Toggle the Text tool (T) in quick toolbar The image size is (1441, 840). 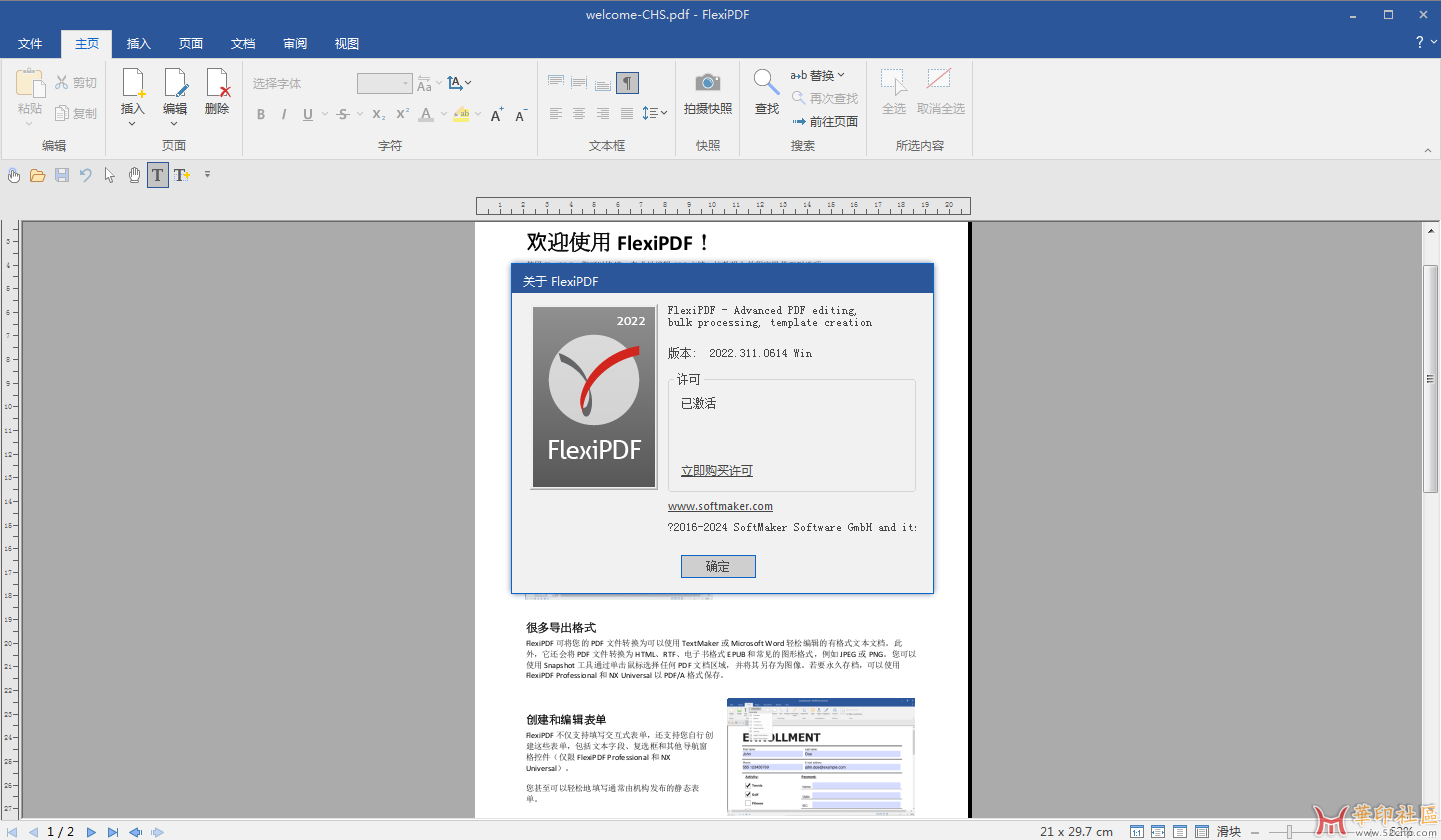click(158, 176)
